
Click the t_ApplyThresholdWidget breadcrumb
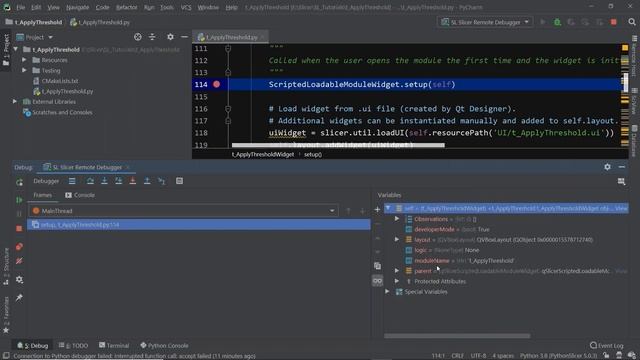pyautogui.click(x=263, y=154)
